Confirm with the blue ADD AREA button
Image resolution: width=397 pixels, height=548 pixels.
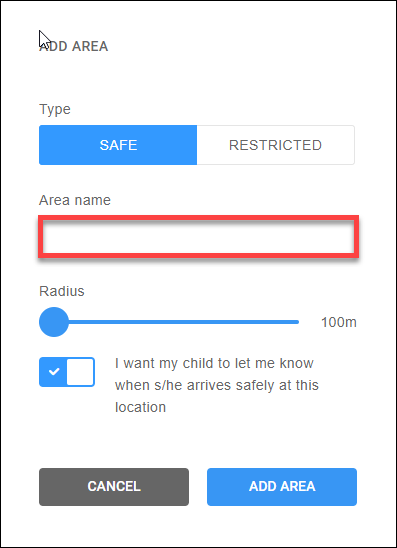(282, 486)
